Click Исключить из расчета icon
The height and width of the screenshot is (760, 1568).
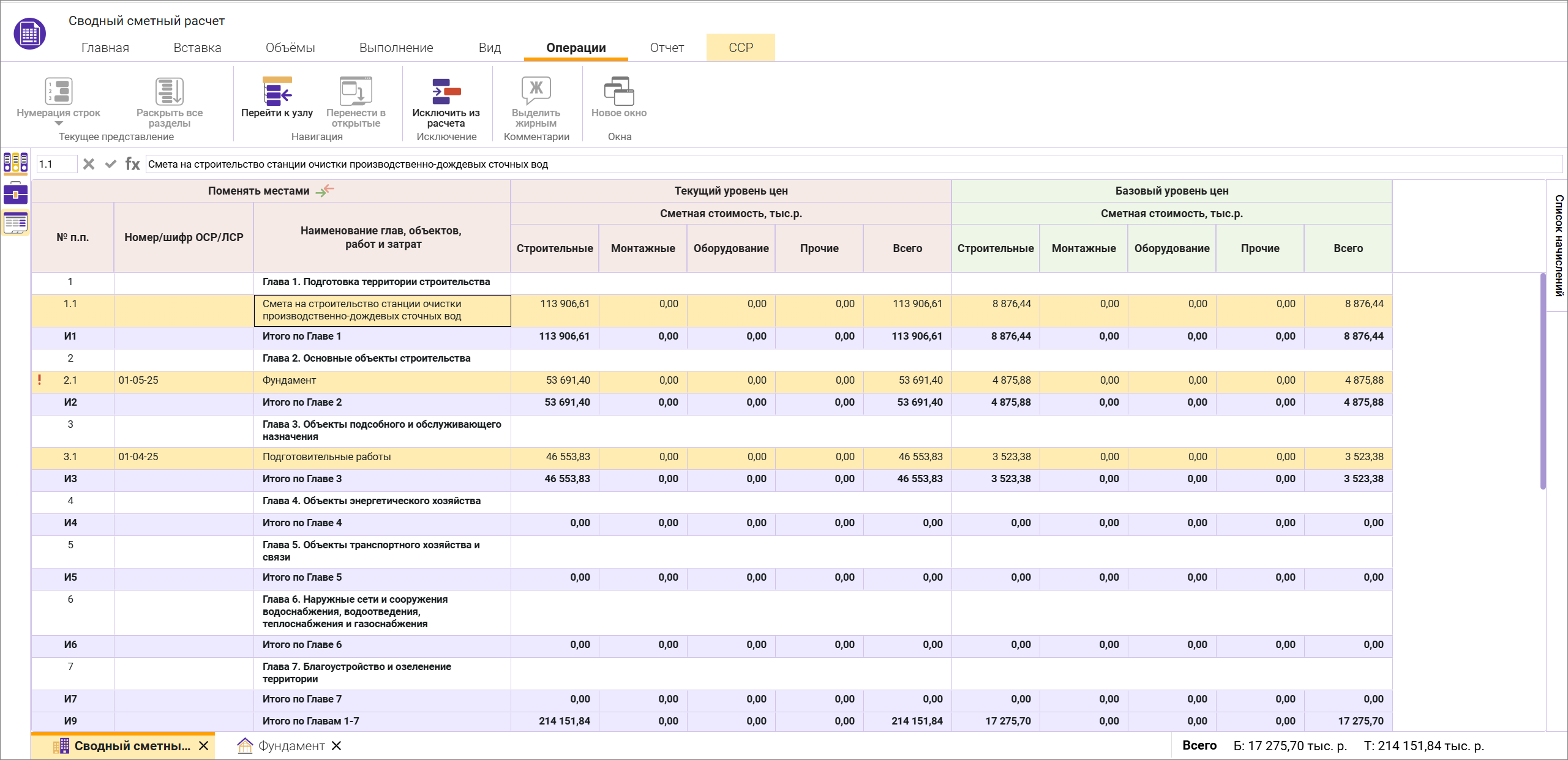446,92
